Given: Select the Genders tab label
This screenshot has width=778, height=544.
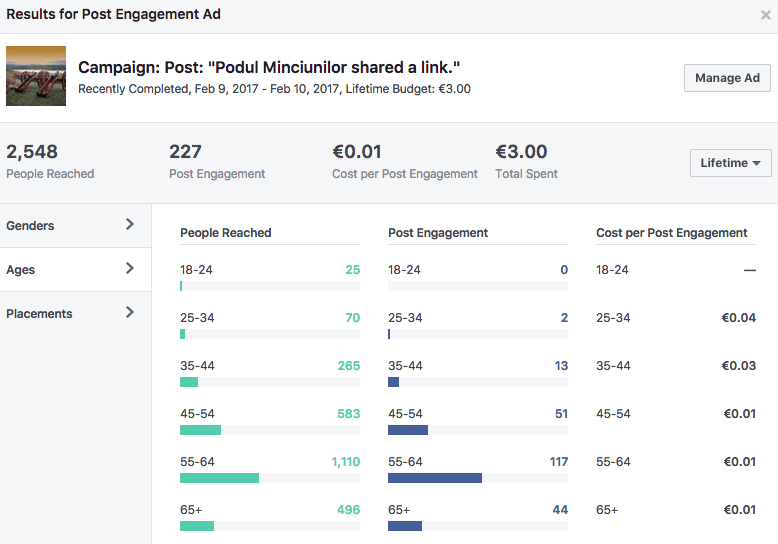Looking at the screenshot, I should (x=30, y=226).
